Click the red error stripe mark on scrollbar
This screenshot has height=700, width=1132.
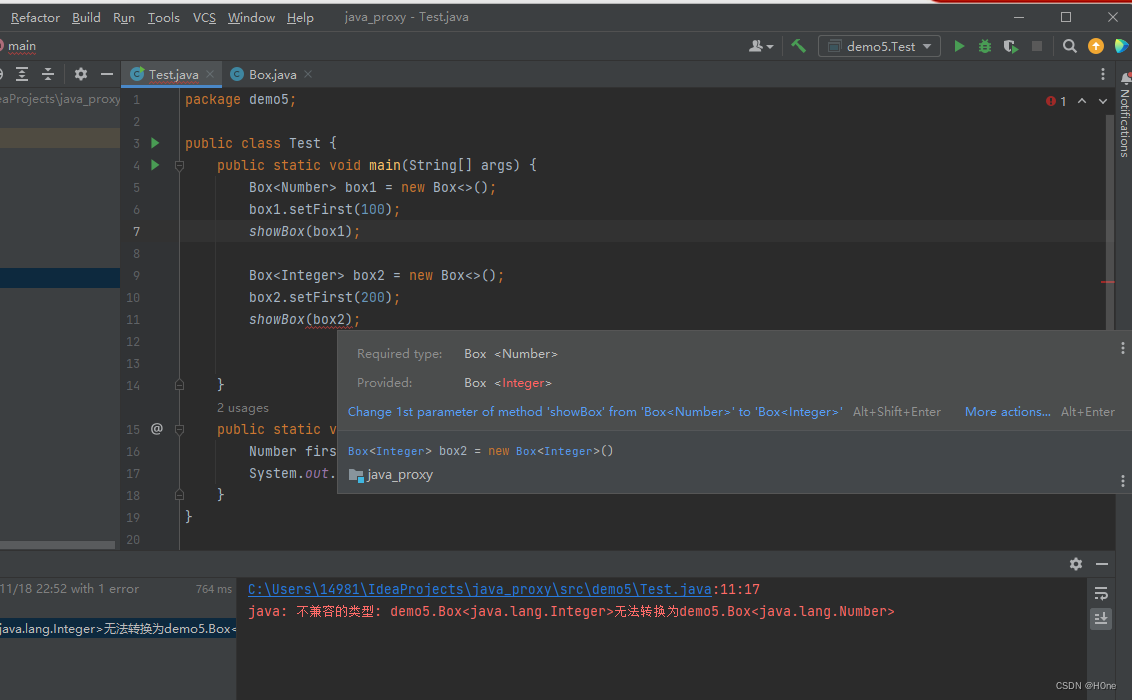coord(1108,282)
